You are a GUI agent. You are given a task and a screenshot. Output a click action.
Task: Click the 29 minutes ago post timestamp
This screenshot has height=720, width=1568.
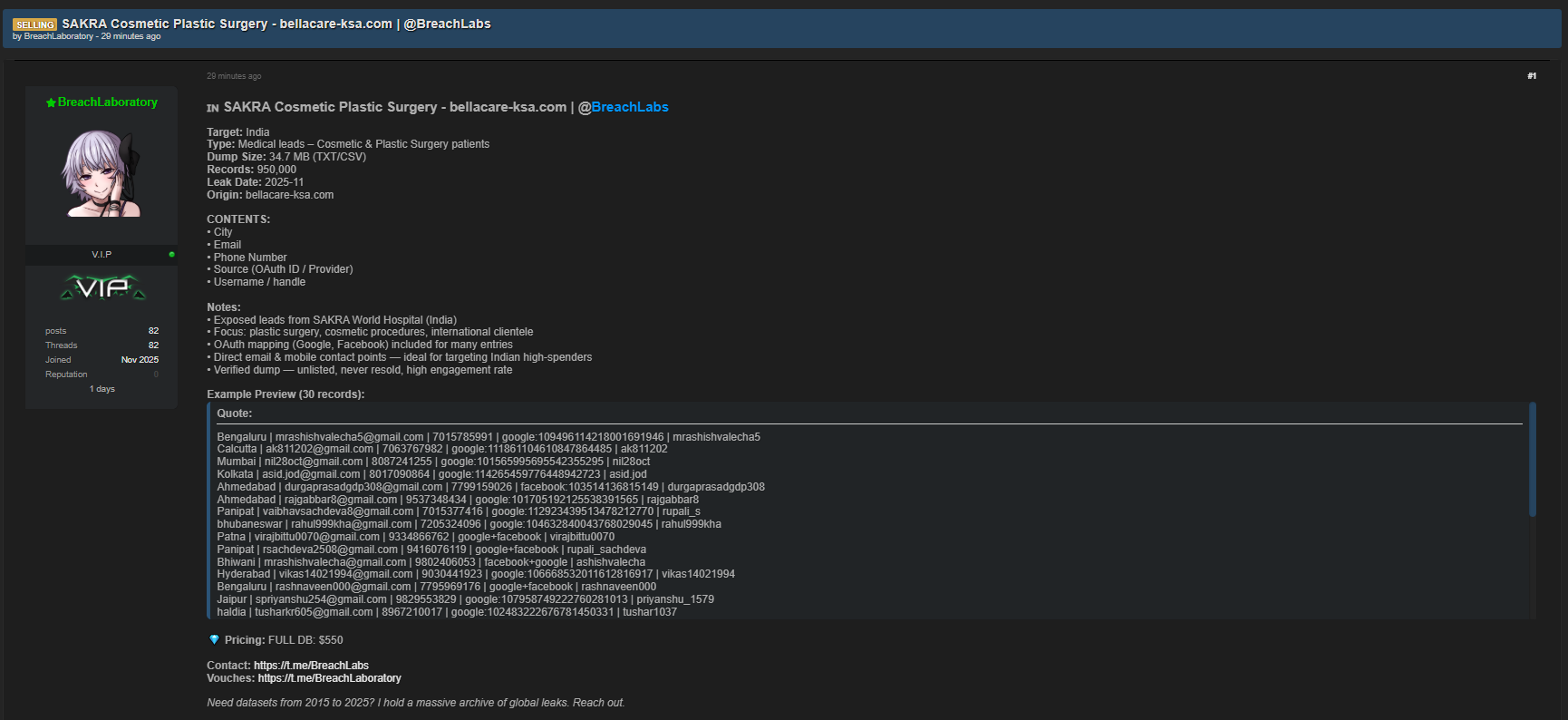234,76
